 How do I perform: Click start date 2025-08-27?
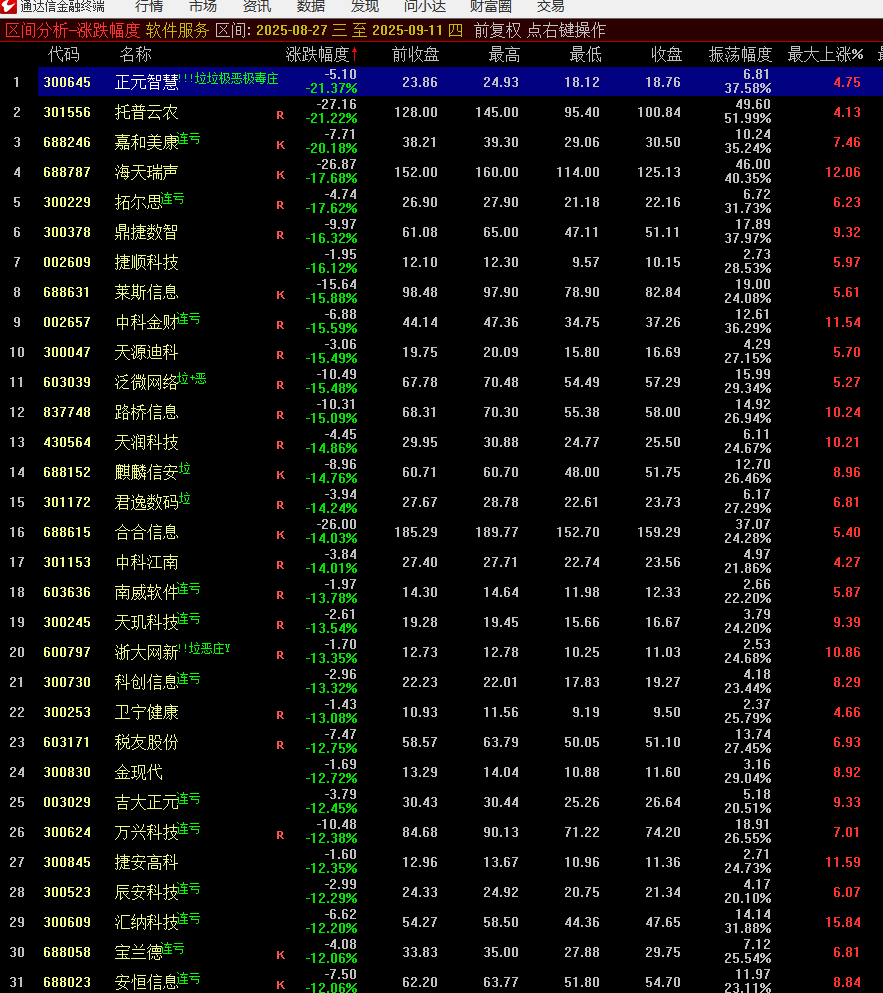point(293,30)
